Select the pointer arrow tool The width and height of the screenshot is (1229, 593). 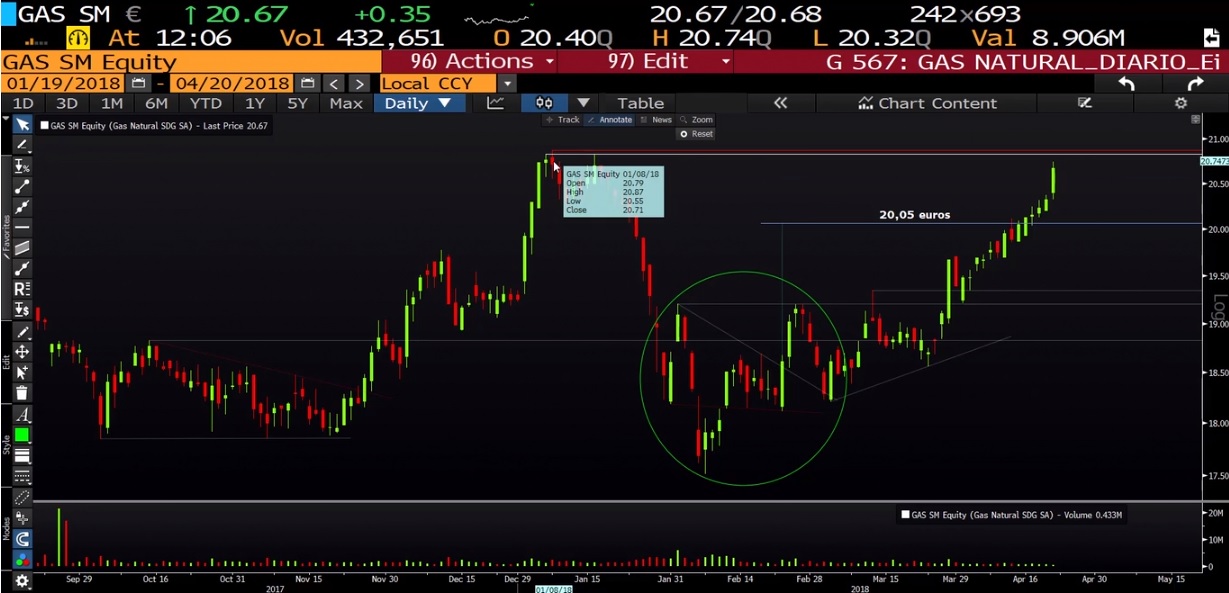click(x=21, y=124)
